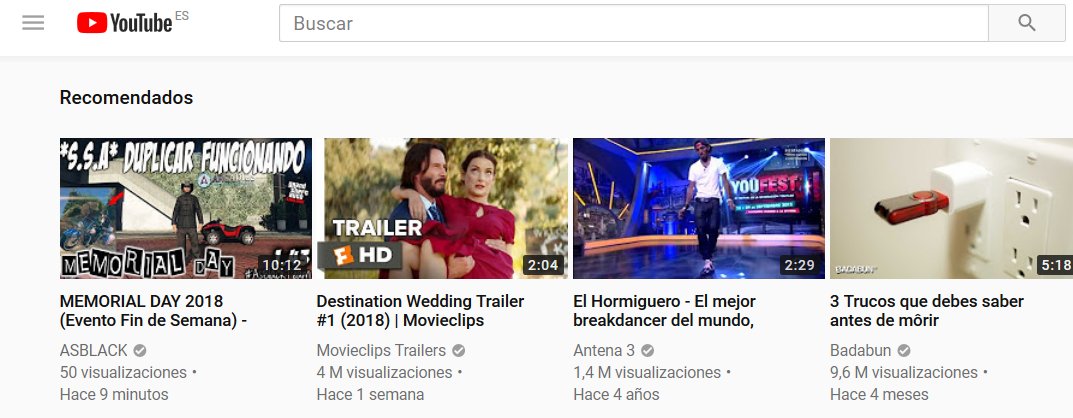
Task: Click the 2:29 duration badge
Action: [x=800, y=265]
